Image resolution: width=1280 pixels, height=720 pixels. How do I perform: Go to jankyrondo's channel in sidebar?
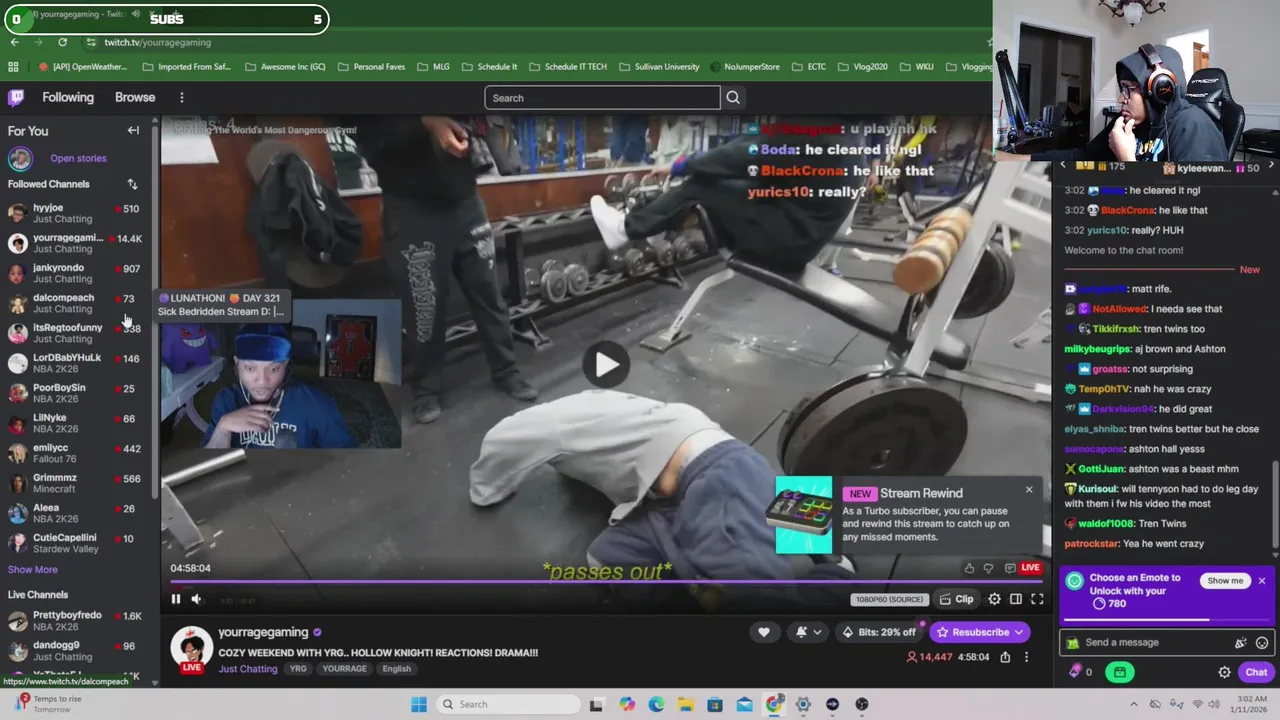click(x=75, y=273)
